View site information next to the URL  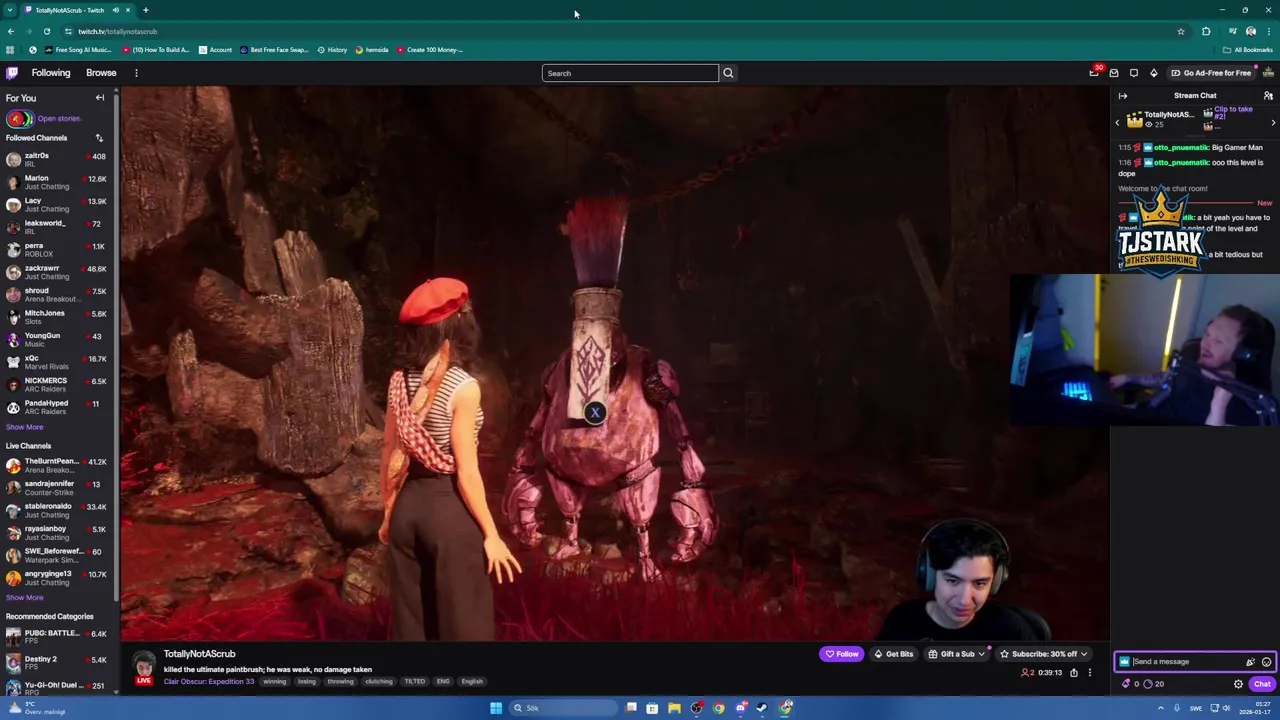(x=68, y=31)
